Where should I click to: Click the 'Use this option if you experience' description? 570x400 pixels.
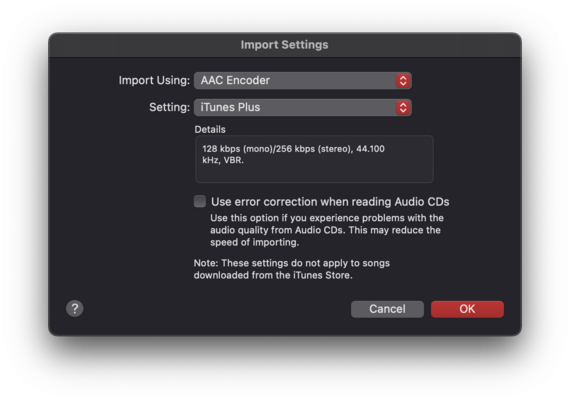pyautogui.click(x=326, y=230)
